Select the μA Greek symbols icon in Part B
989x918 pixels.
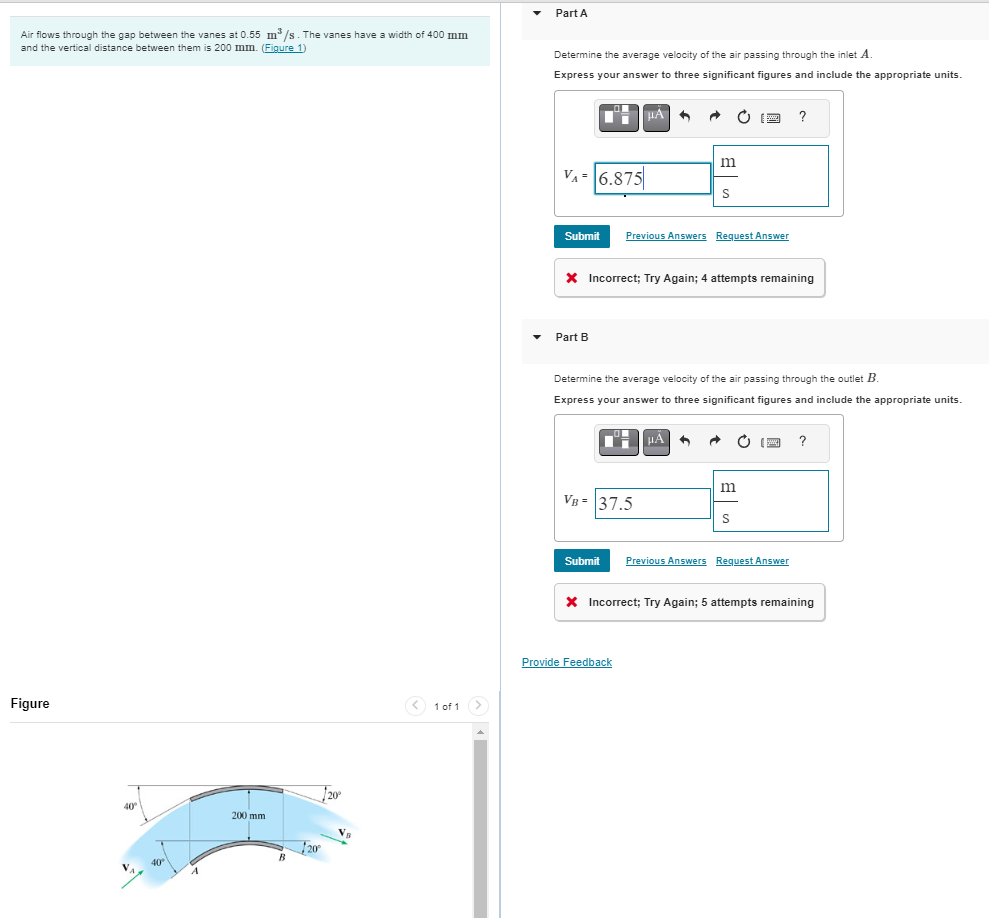point(656,442)
